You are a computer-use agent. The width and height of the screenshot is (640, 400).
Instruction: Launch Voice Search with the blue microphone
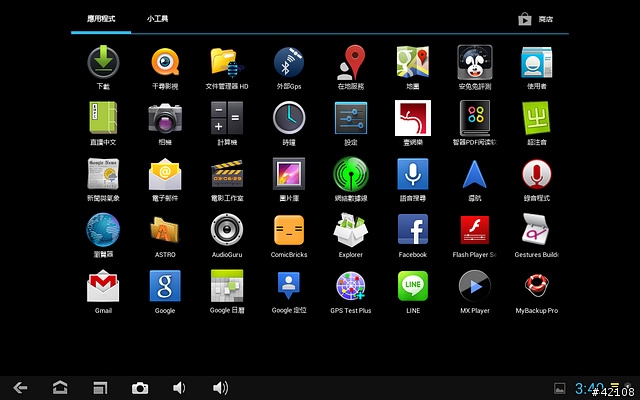(x=413, y=174)
